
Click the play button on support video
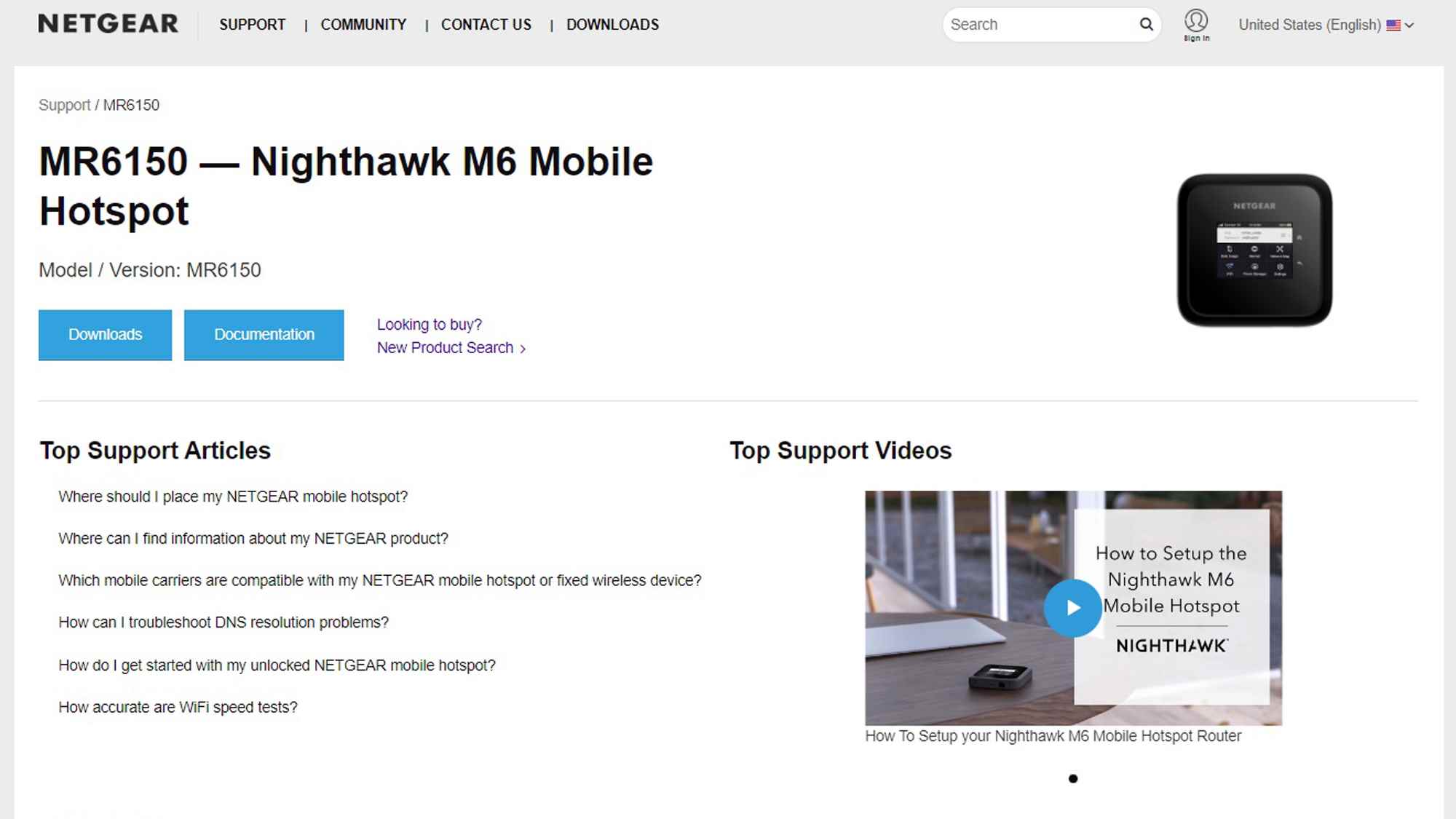pyautogui.click(x=1072, y=607)
